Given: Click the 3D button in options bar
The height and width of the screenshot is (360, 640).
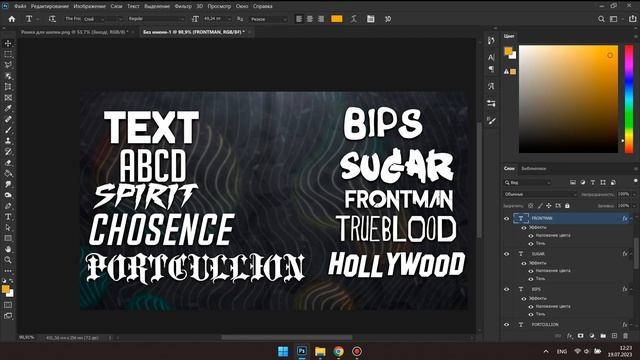Looking at the screenshot, I should click(387, 19).
